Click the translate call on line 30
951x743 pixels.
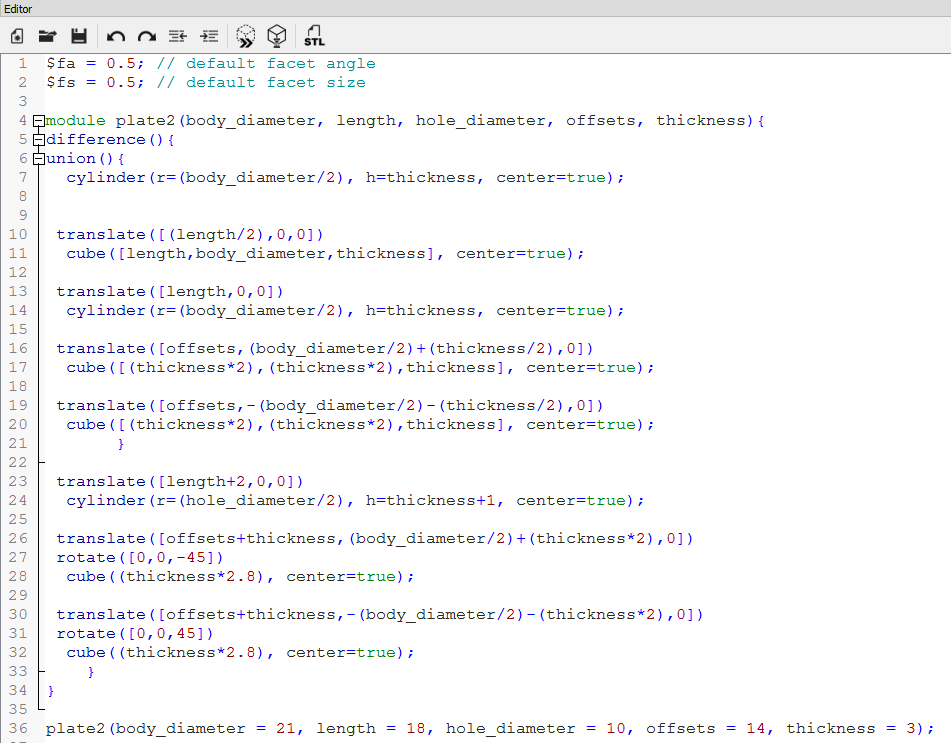point(380,614)
